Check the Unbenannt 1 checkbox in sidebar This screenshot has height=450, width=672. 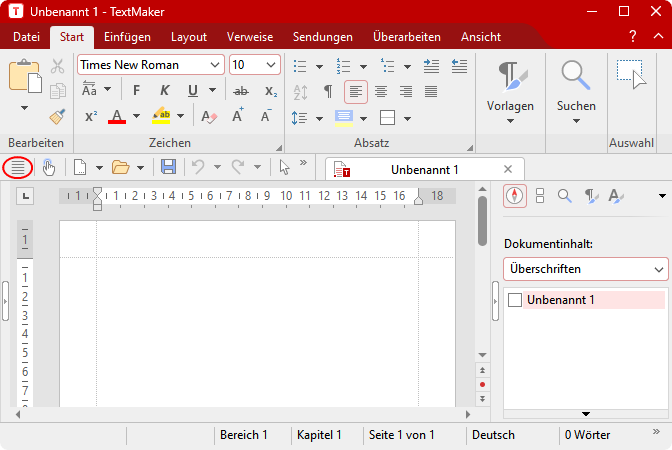[x=515, y=300]
